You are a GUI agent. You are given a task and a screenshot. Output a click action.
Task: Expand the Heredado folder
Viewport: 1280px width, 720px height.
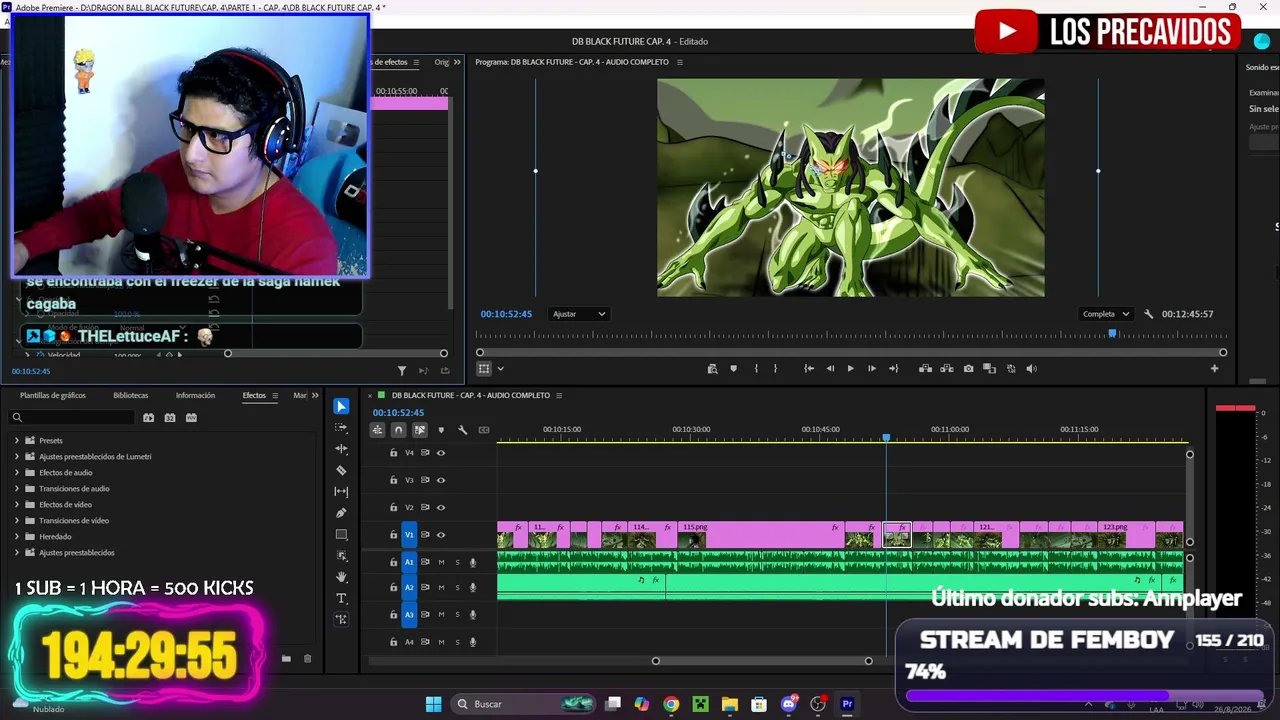tap(16, 536)
